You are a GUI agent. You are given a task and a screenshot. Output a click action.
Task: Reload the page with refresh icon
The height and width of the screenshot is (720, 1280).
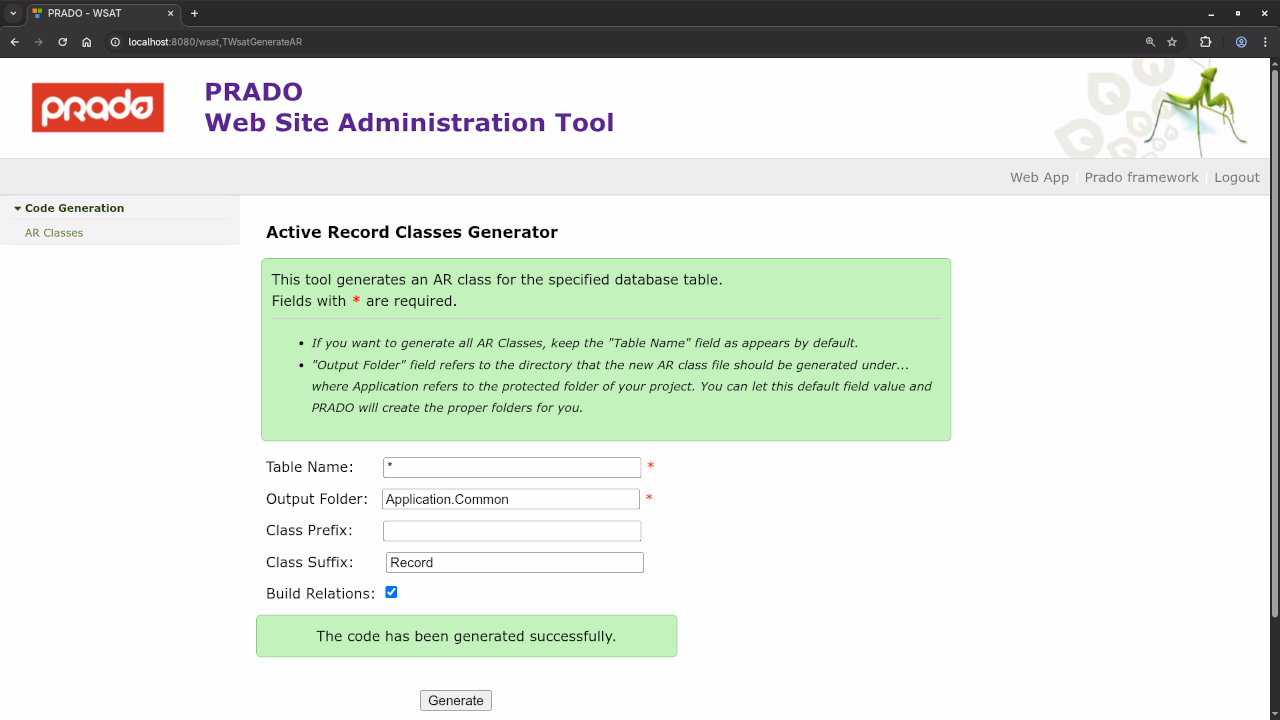click(x=62, y=42)
